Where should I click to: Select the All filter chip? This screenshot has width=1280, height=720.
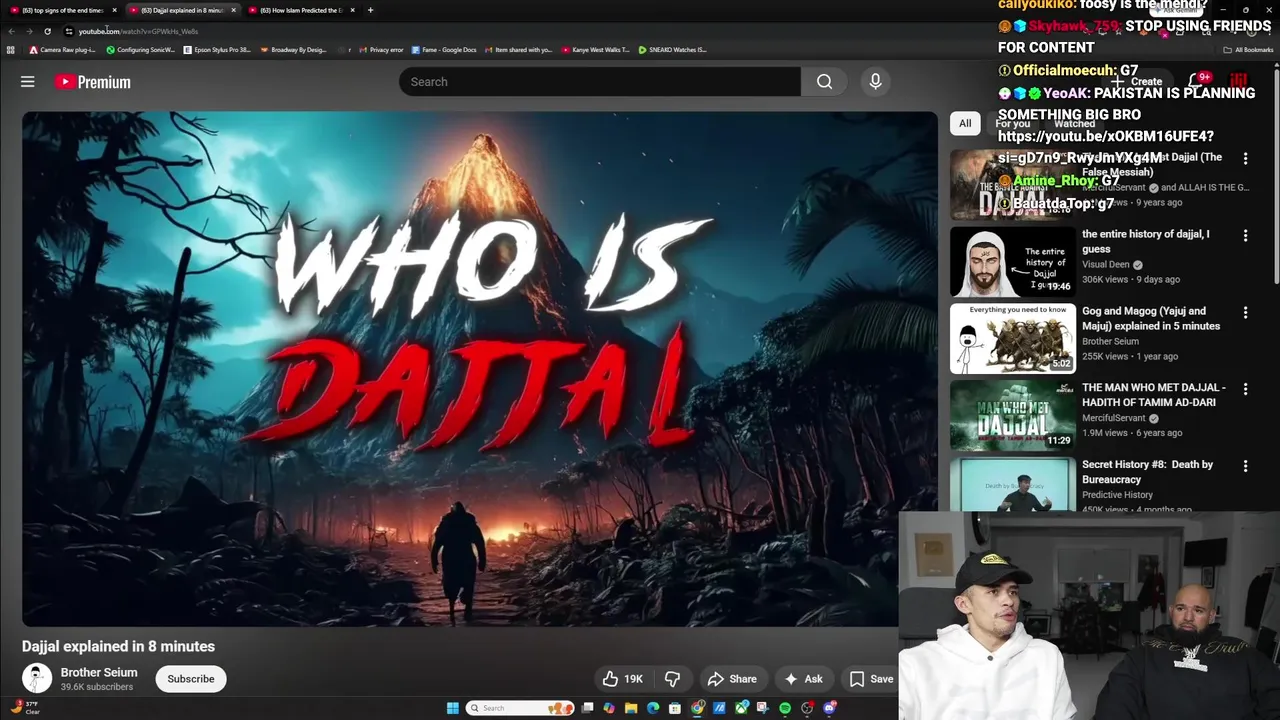click(x=965, y=123)
